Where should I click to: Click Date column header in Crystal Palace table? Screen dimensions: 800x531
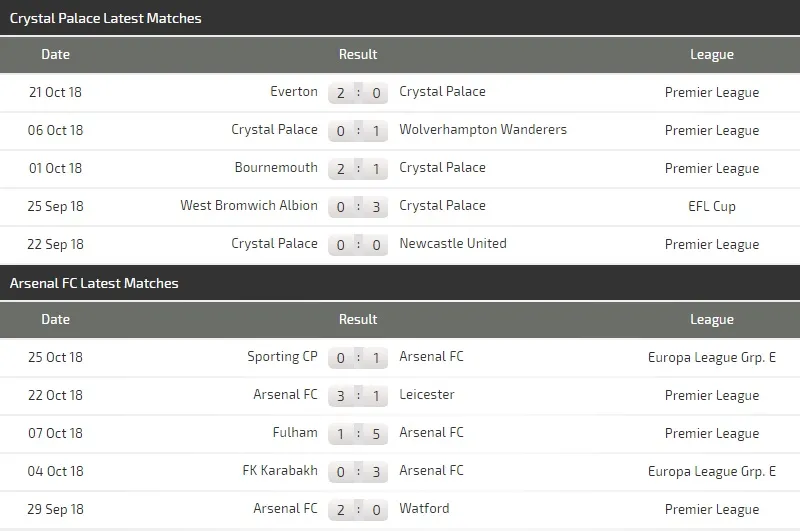click(x=56, y=55)
